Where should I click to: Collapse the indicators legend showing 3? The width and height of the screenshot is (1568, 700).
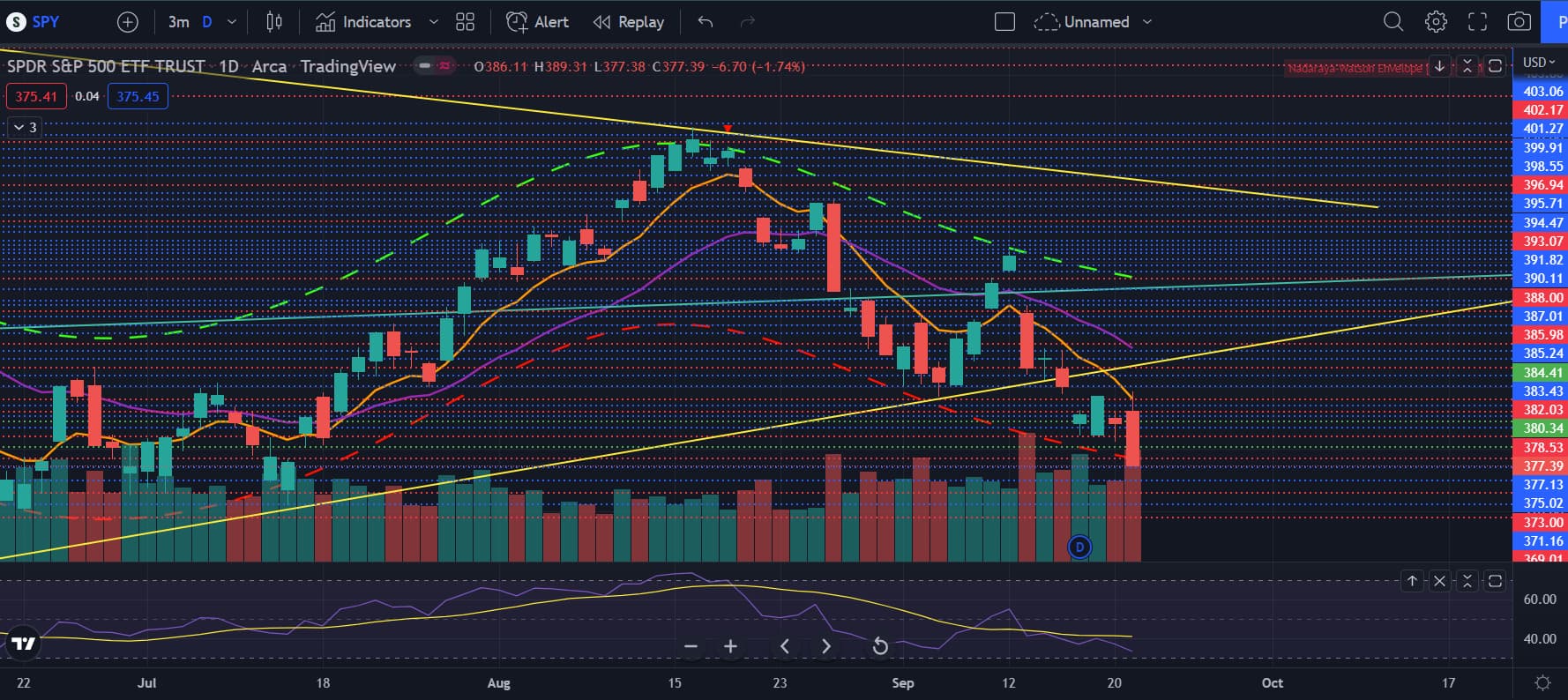tap(25, 128)
